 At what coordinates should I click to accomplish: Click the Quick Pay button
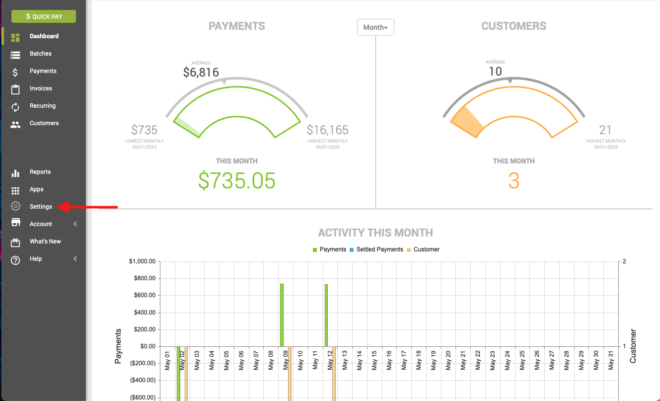(x=44, y=16)
